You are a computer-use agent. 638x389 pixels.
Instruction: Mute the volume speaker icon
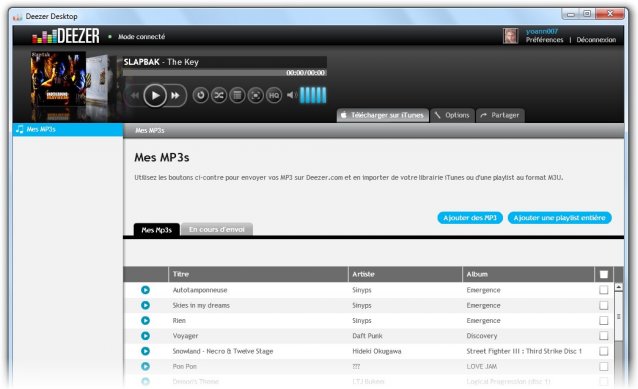pos(291,95)
